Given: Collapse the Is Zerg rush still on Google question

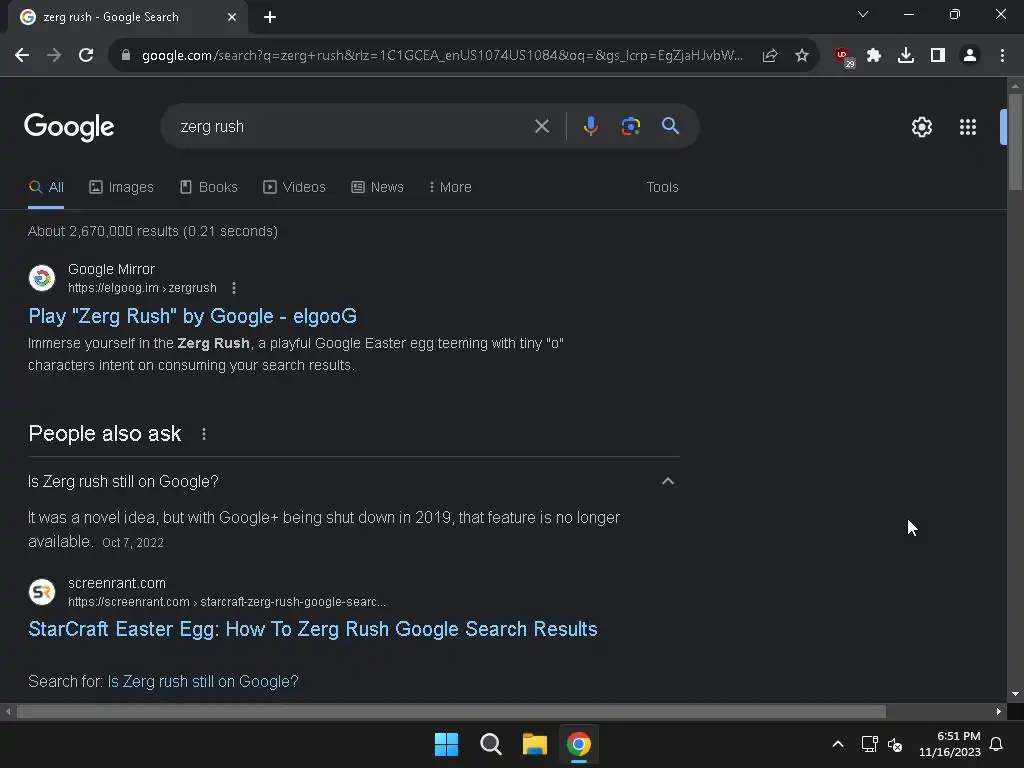Looking at the screenshot, I should tap(667, 481).
